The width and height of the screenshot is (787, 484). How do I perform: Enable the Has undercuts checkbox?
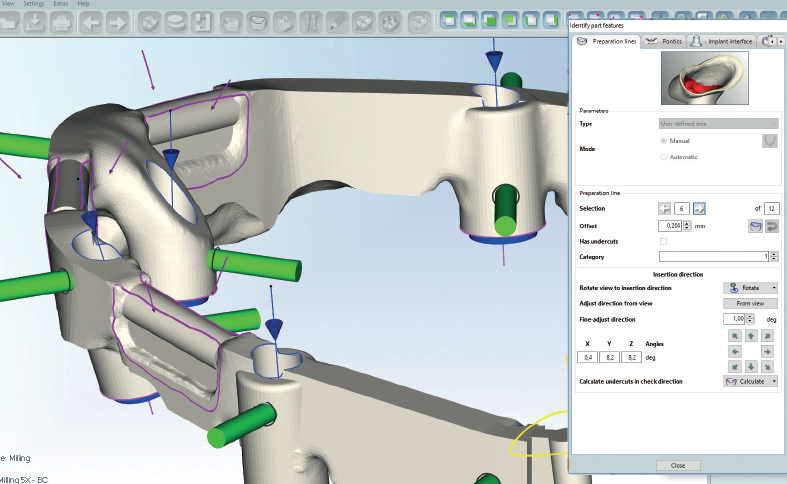(x=664, y=242)
